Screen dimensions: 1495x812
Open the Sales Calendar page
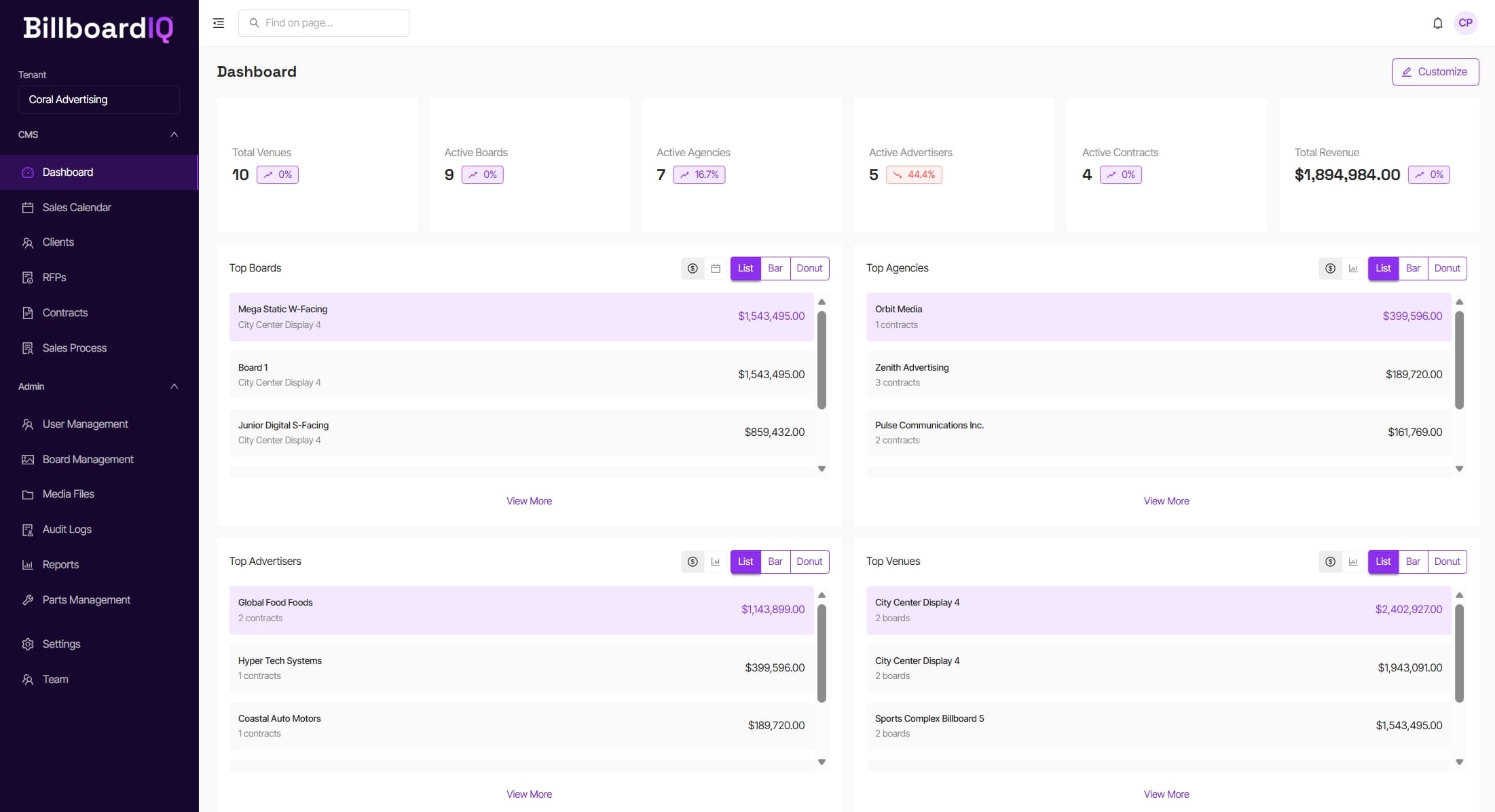[x=99, y=208]
